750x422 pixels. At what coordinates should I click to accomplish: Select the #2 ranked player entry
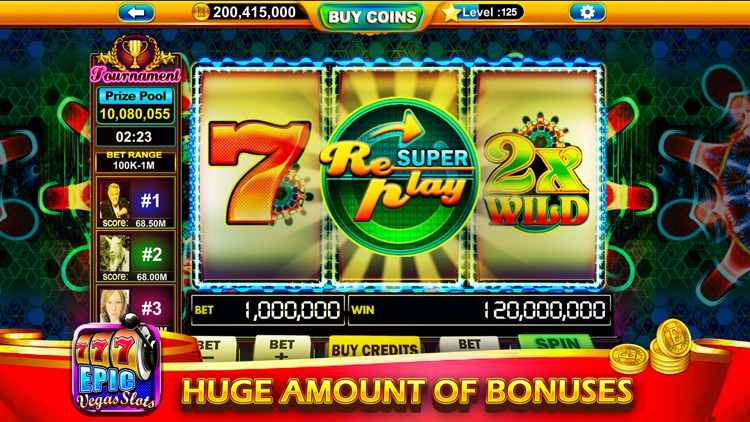[x=136, y=256]
